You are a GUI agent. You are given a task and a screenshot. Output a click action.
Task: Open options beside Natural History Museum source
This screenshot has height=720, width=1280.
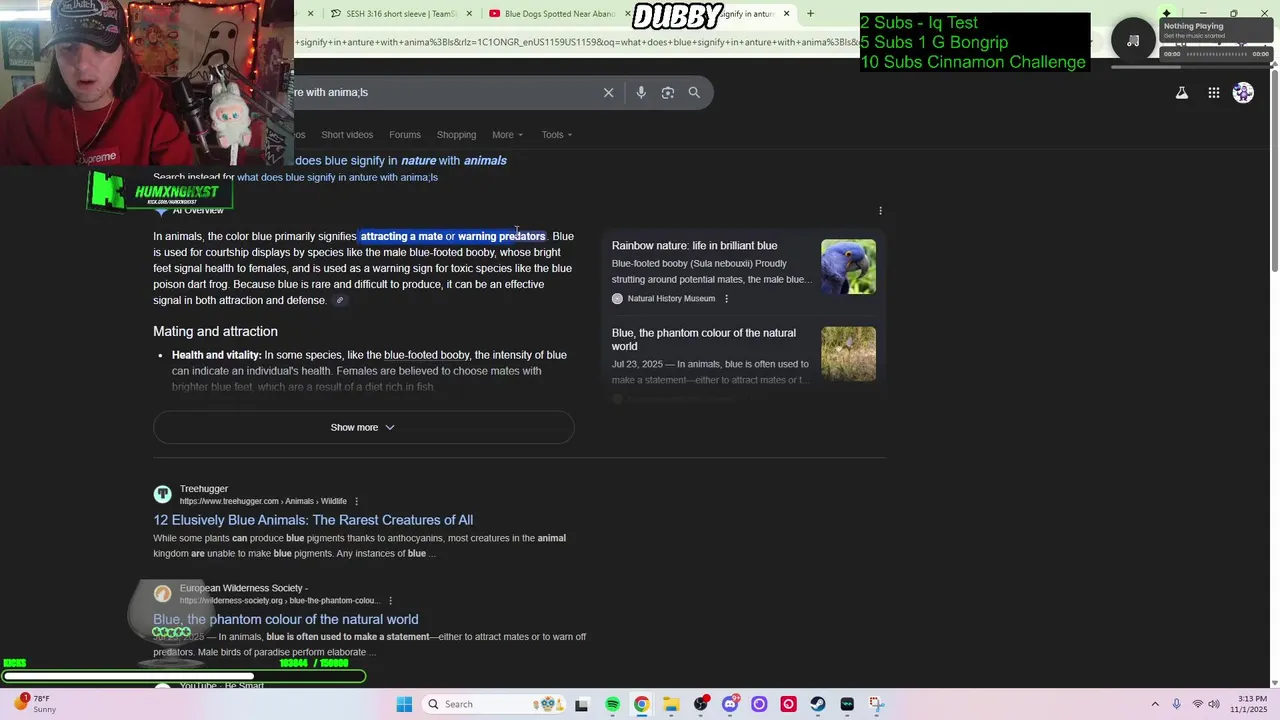coord(727,299)
